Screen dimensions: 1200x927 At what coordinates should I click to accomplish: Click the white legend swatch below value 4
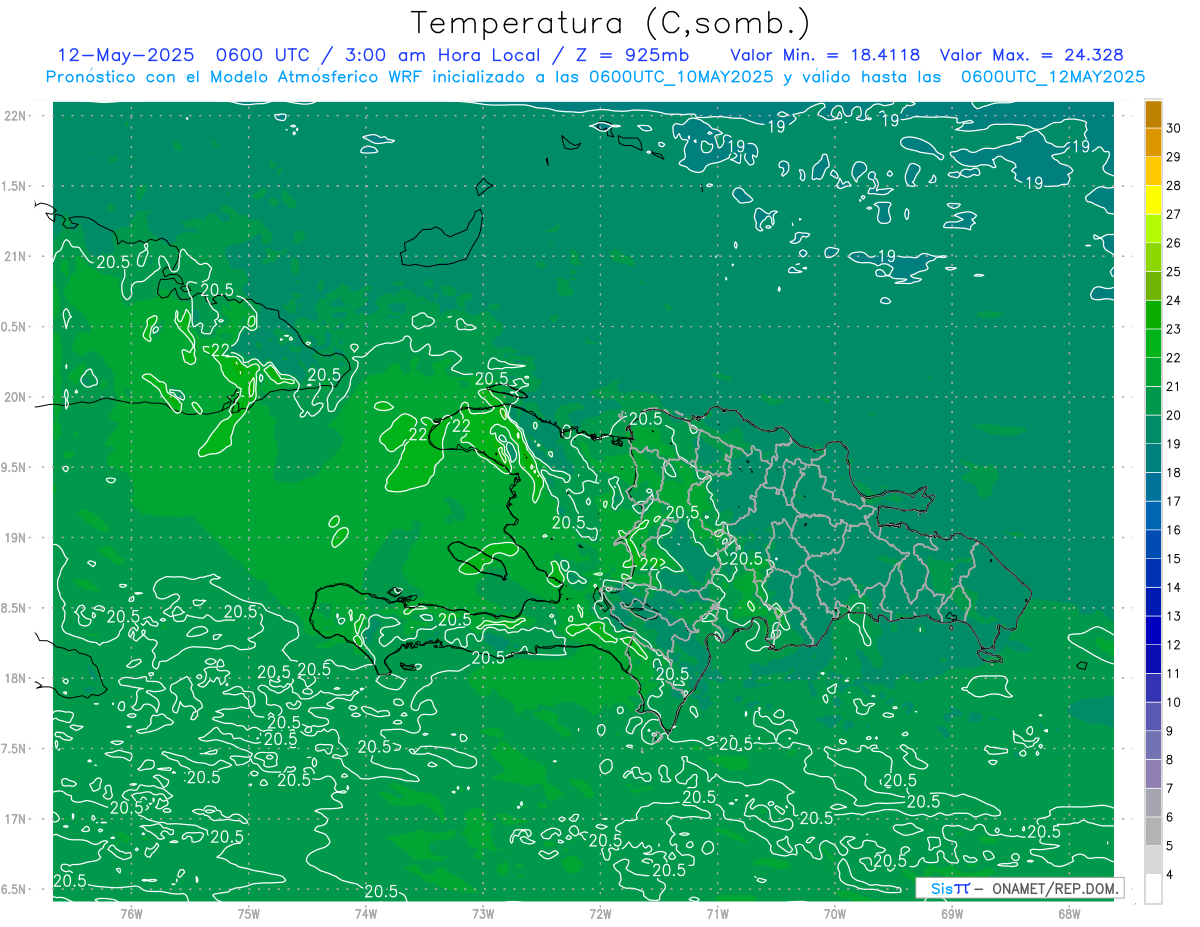(x=1153, y=889)
